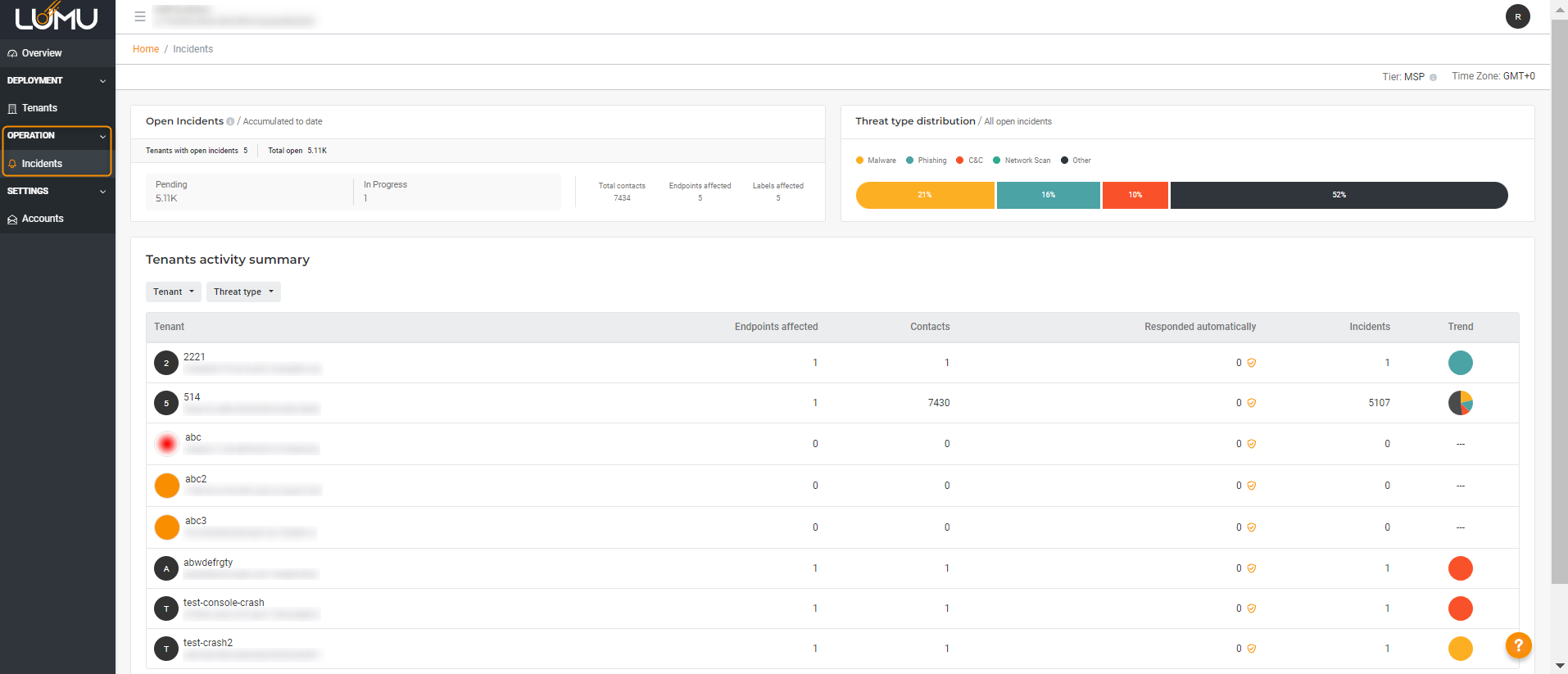Click the Lumu logo
This screenshot has height=674, width=1568.
[57, 17]
